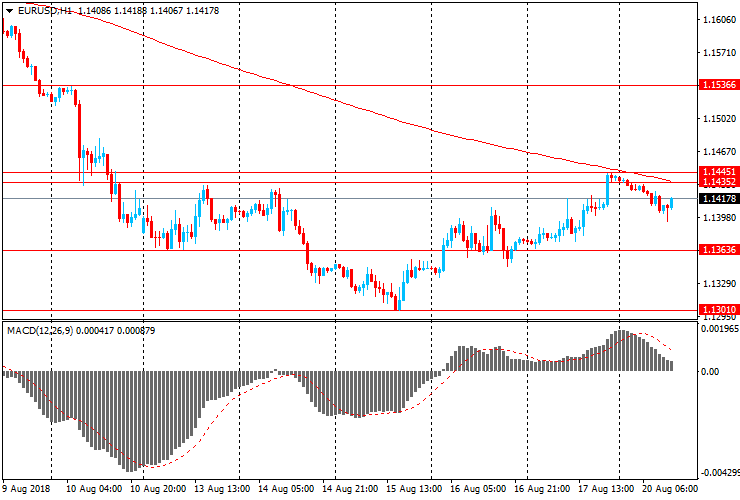The image size is (740, 500).
Task: Click the 16 Aug 21:00 time label
Action: coord(542,489)
